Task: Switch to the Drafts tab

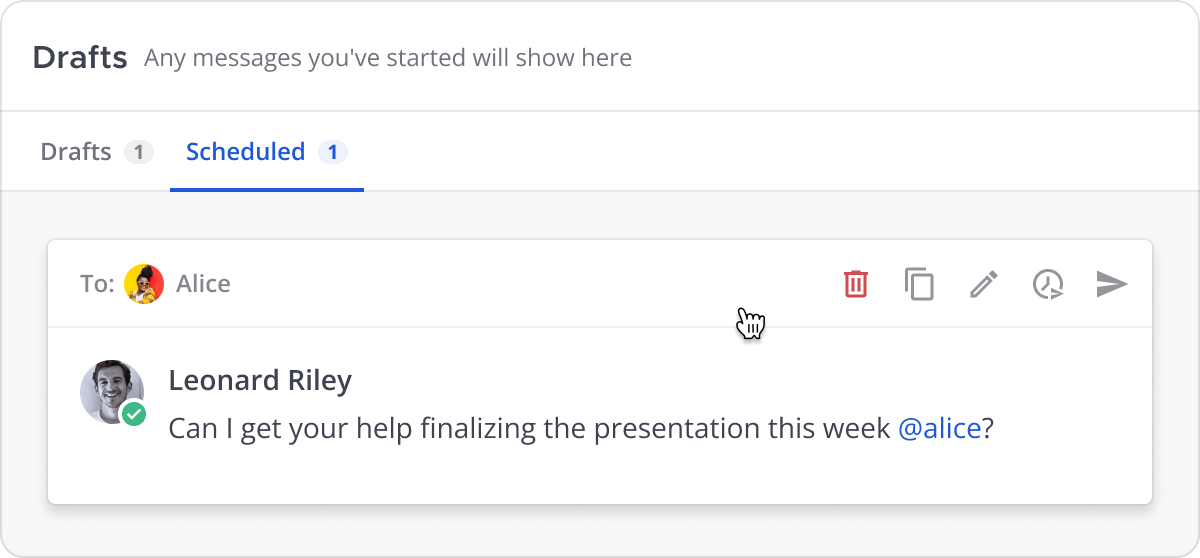Action: (x=76, y=152)
